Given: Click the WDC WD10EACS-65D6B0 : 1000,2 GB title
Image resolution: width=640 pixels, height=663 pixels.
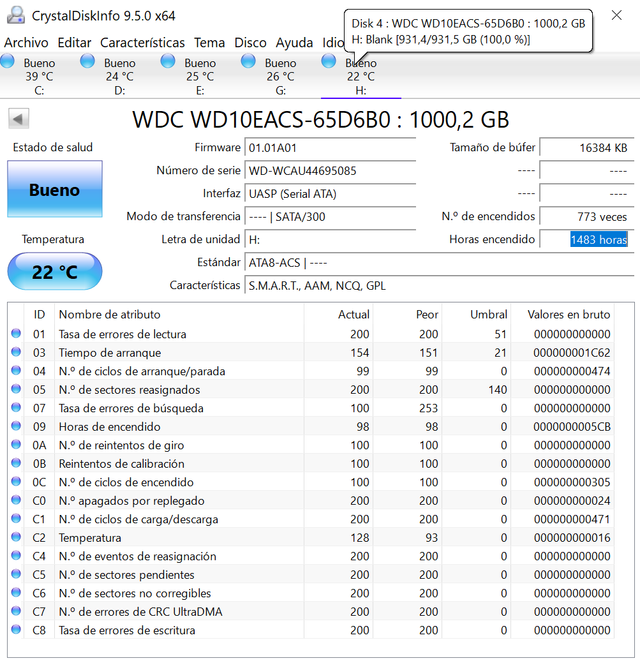Looking at the screenshot, I should [x=320, y=119].
